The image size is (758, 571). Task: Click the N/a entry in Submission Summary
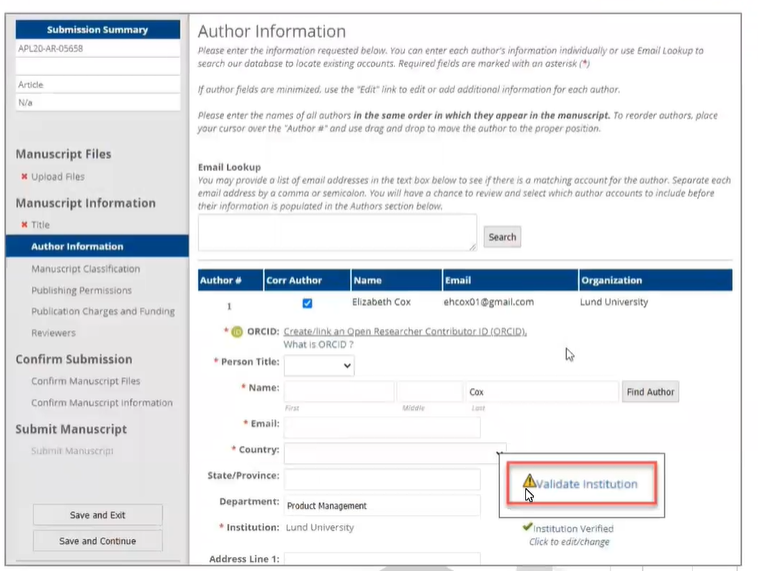(98, 102)
